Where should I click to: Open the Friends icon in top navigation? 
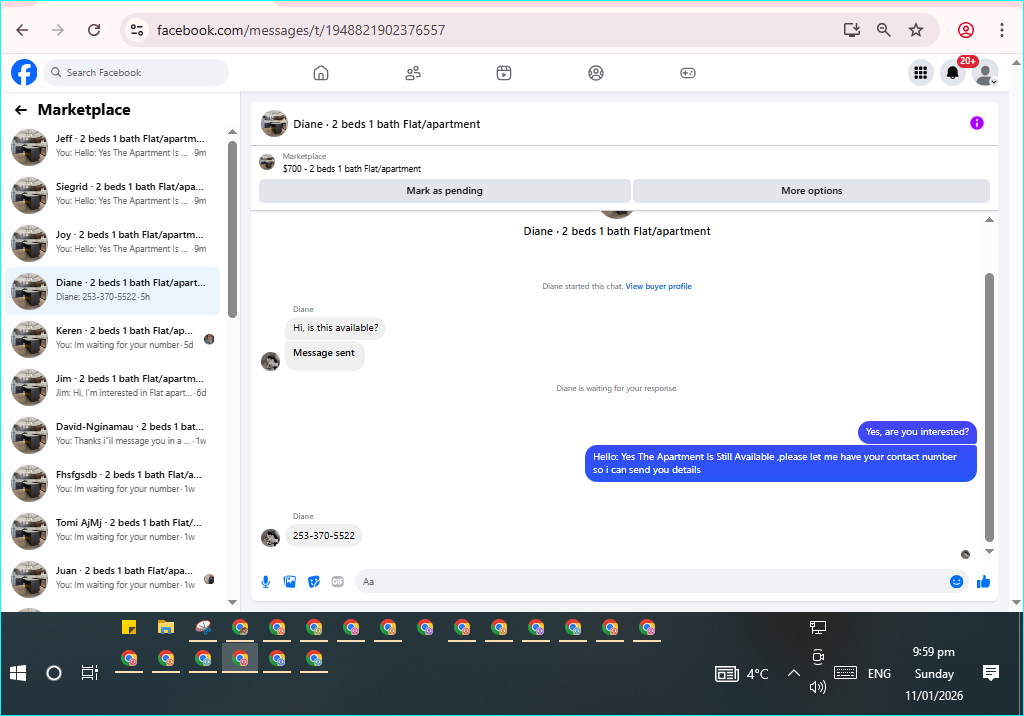click(413, 73)
